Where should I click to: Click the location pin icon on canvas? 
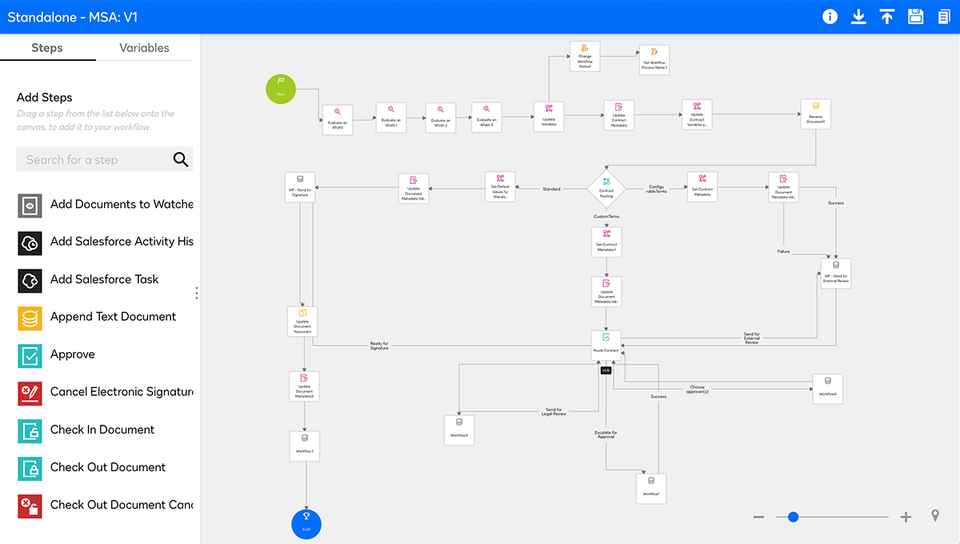pyautogui.click(x=935, y=516)
